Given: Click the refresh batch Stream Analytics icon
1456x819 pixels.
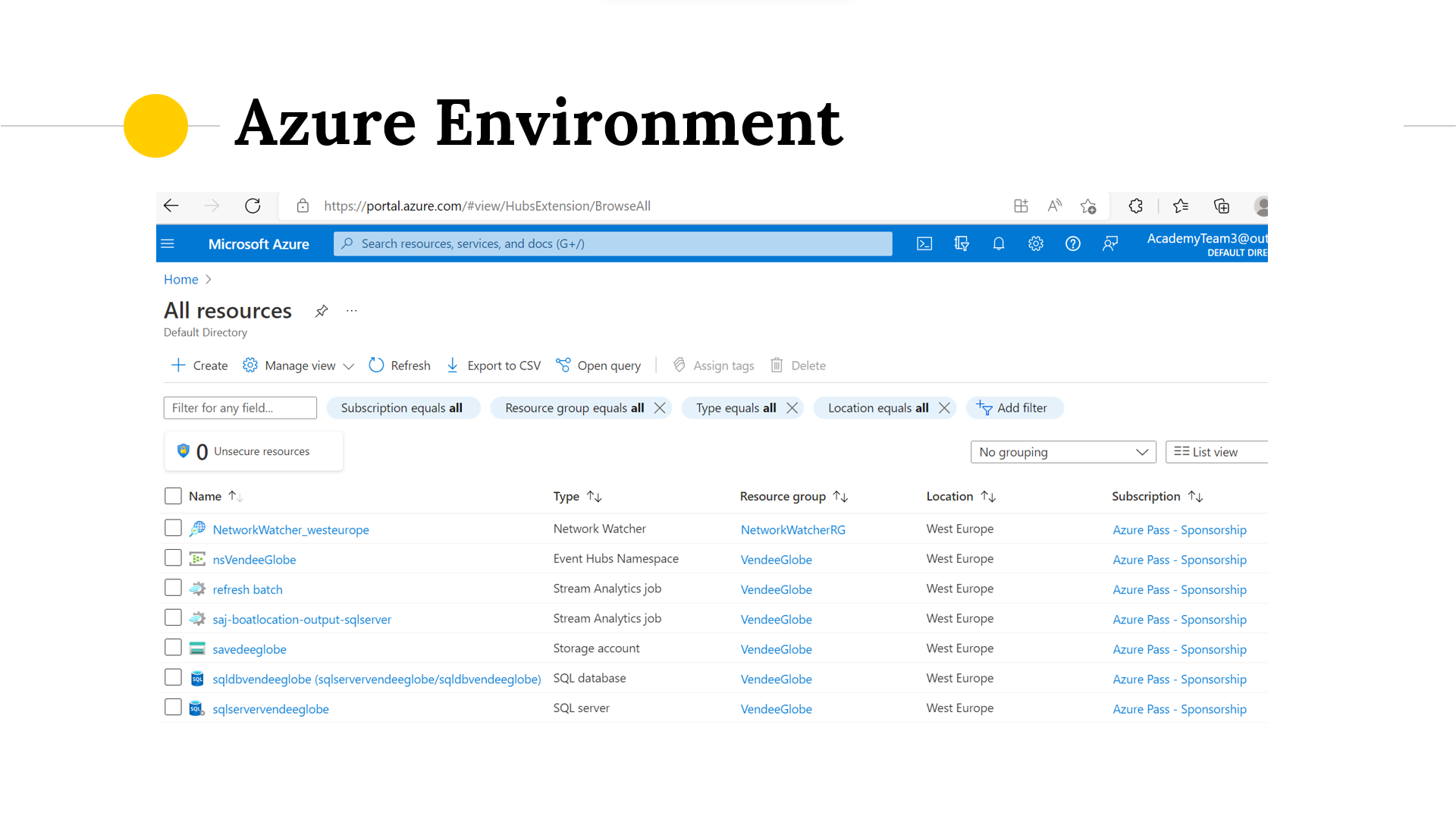Looking at the screenshot, I should [x=197, y=588].
